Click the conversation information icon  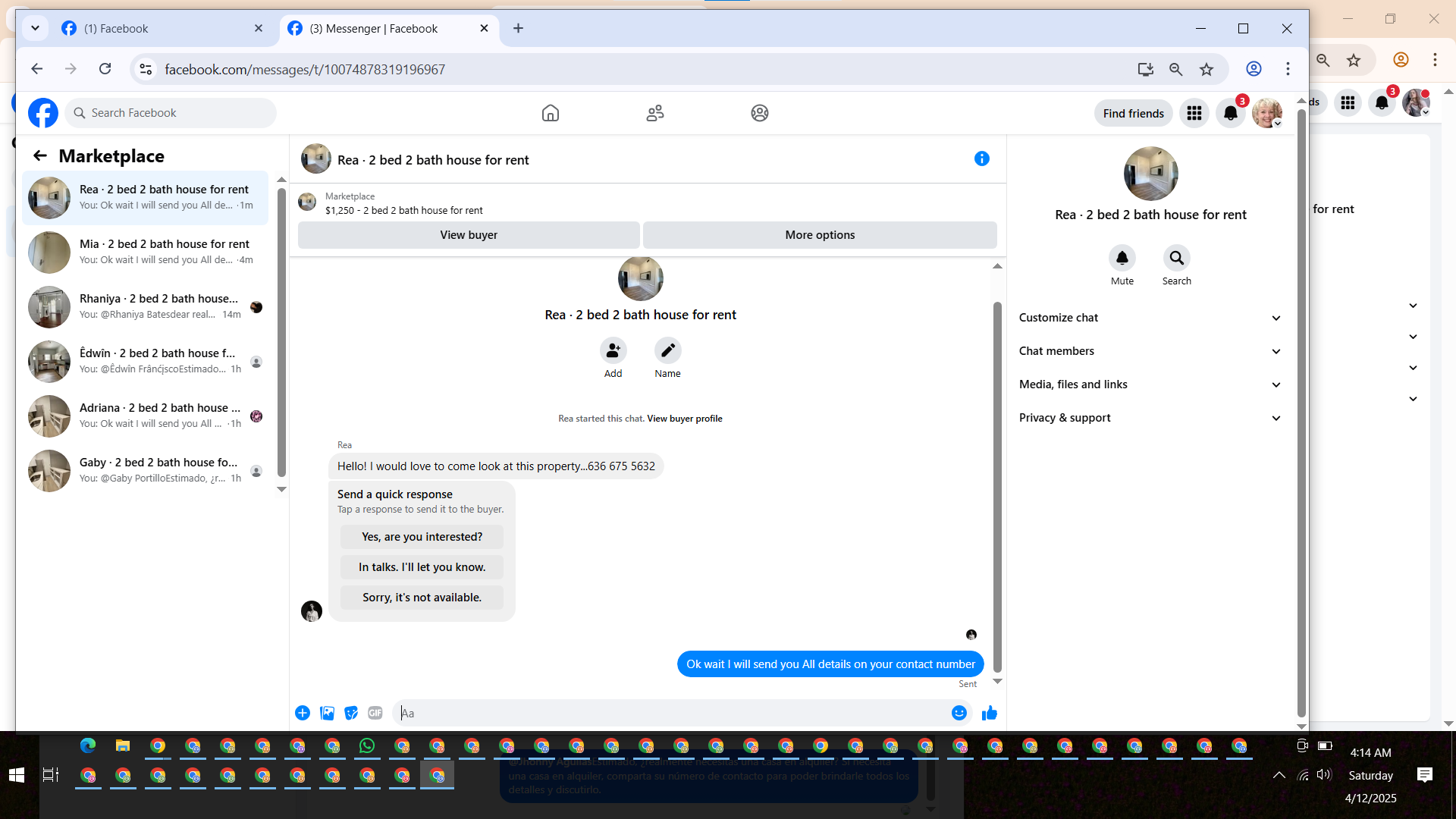(982, 158)
